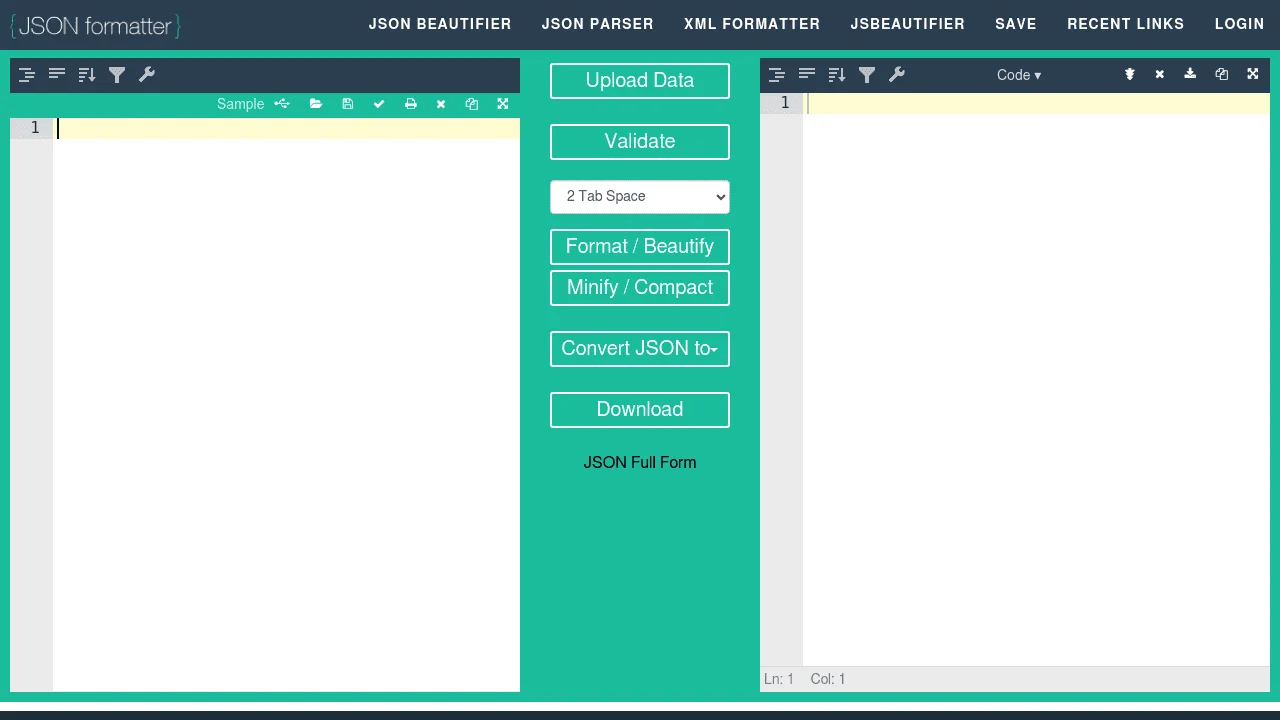This screenshot has height=720, width=1280.
Task: Download output using right editor download icon
Action: (1190, 75)
